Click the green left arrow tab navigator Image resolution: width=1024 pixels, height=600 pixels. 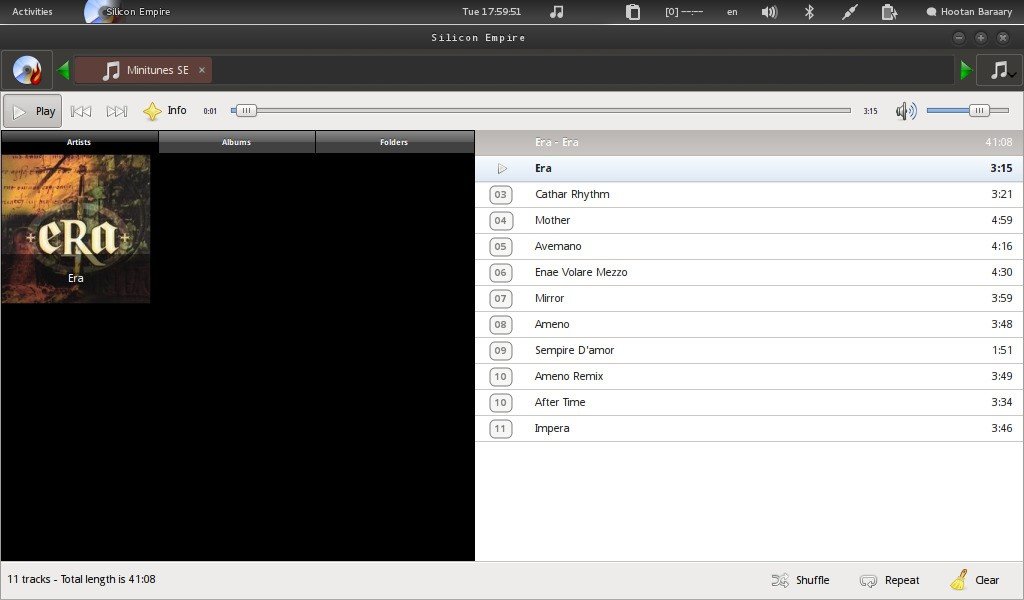click(x=63, y=70)
